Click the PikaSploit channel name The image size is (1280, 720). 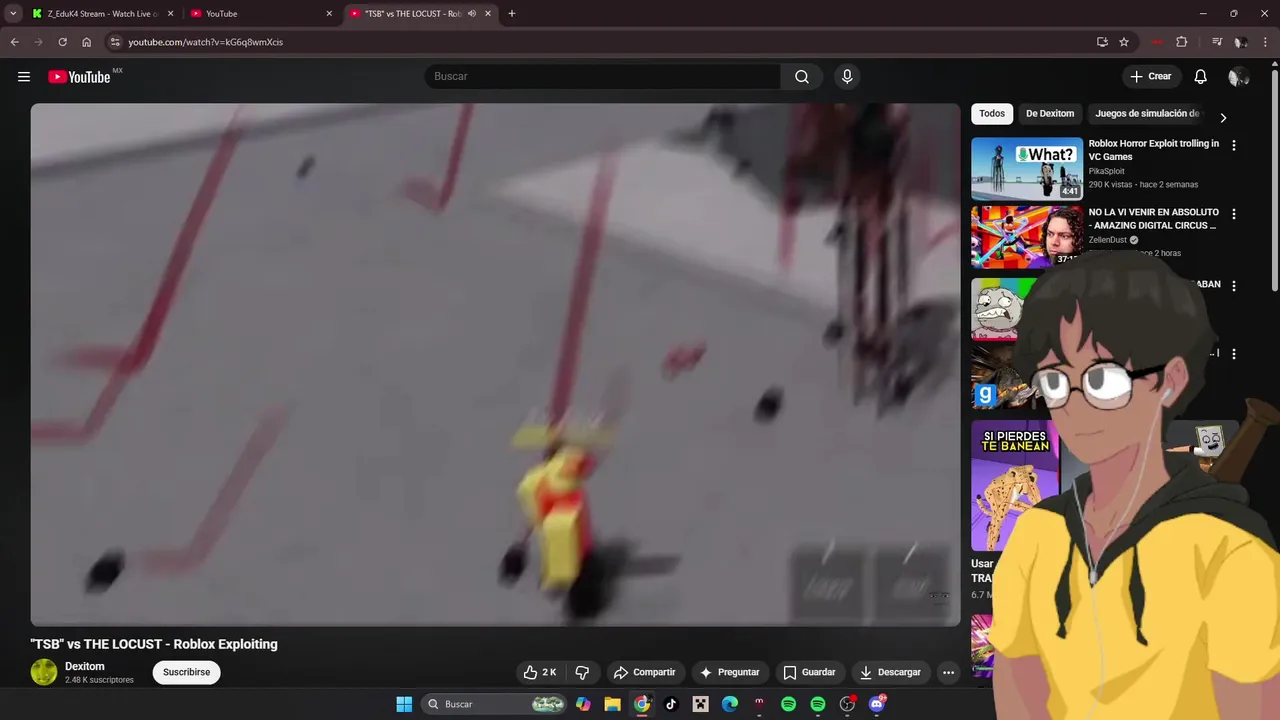click(x=1107, y=171)
